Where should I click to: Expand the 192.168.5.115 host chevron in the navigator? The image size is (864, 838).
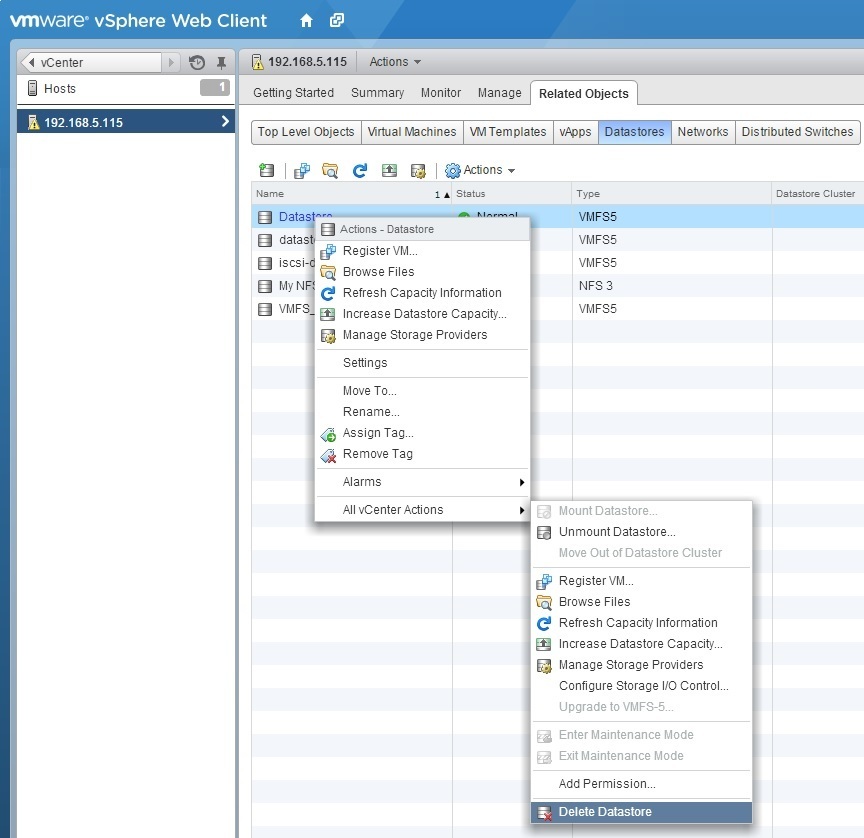coord(225,121)
